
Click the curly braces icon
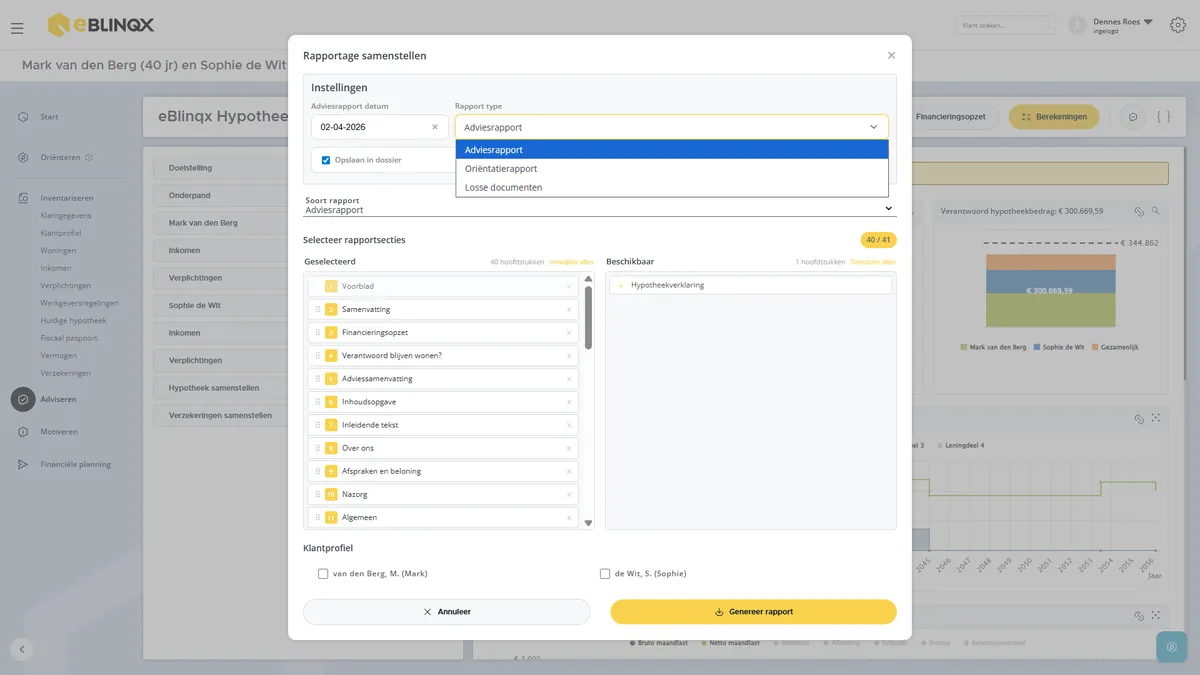1163,117
